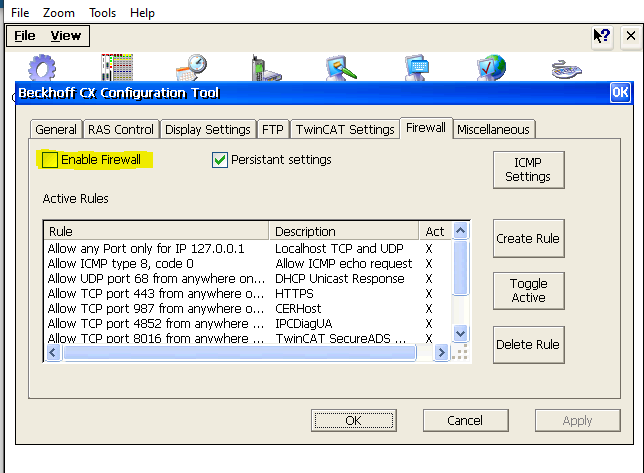This screenshot has width=644, height=473.
Task: Confirm with the bottom OK button
Action: [x=354, y=420]
